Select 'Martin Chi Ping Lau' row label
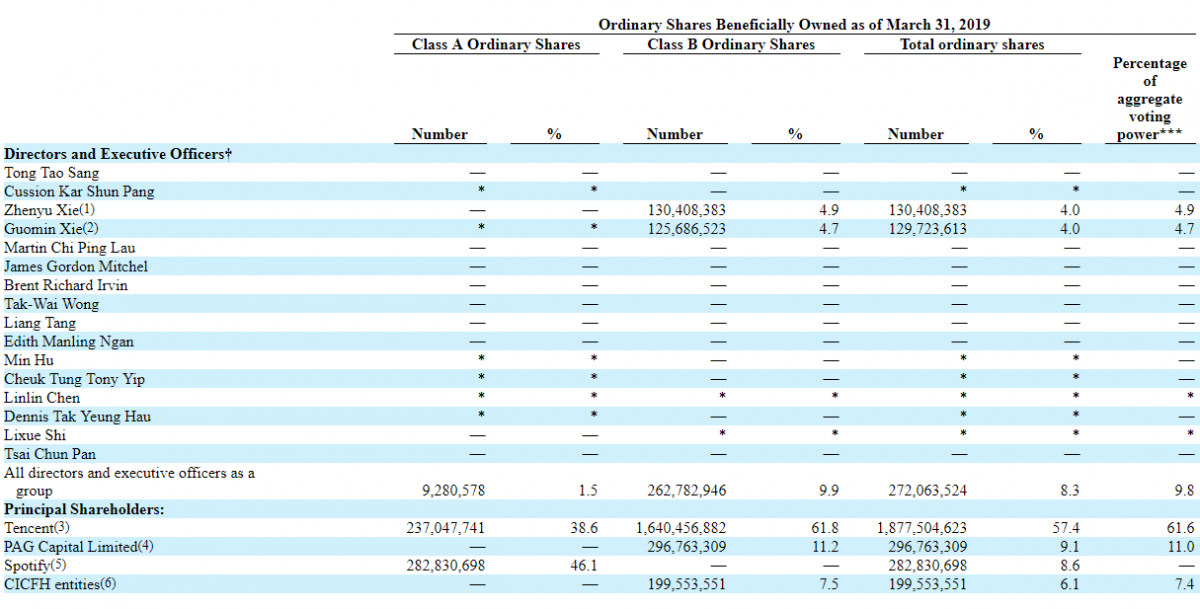 [70, 248]
